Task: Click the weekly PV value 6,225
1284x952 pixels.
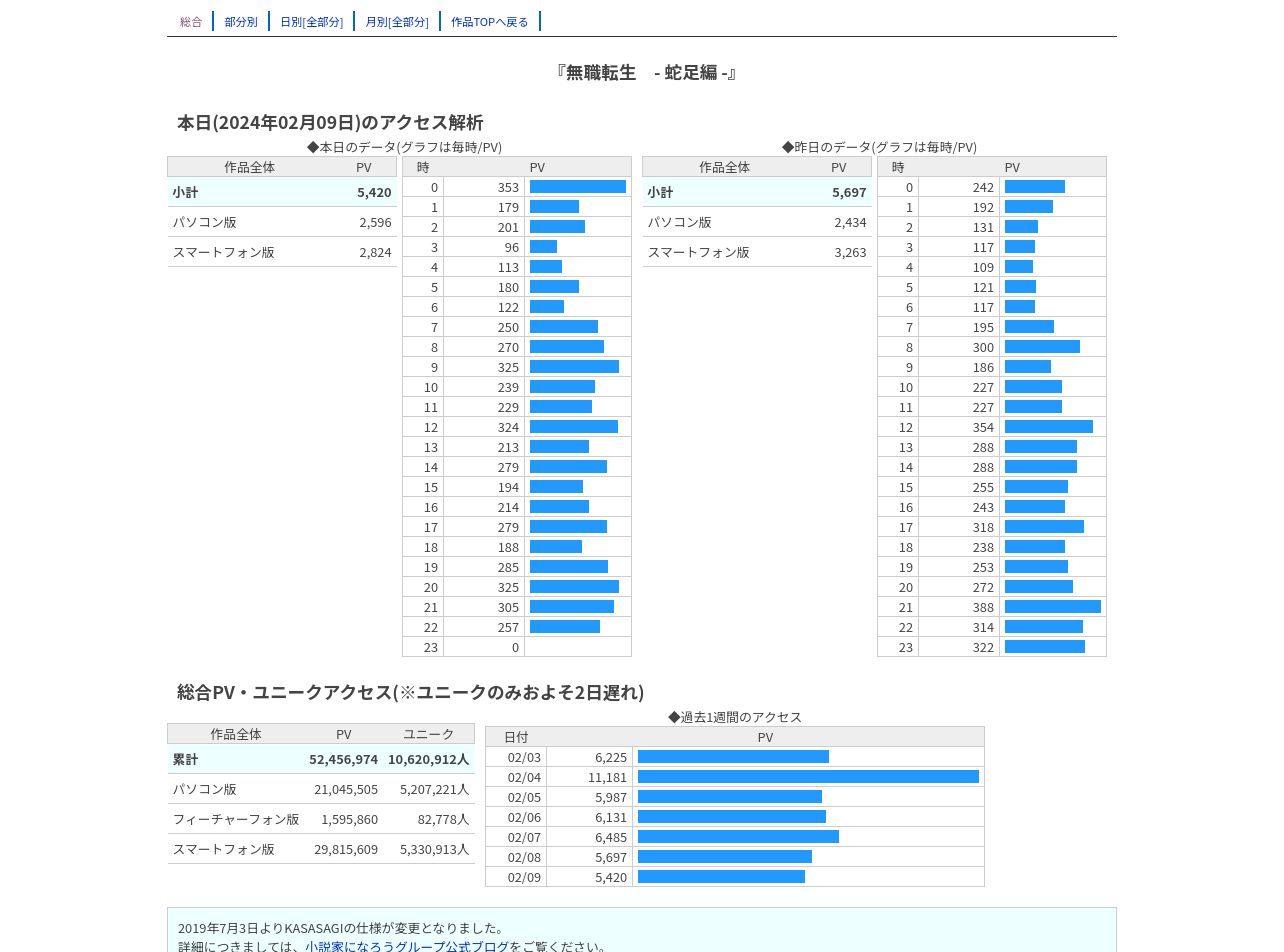Action: [x=611, y=757]
